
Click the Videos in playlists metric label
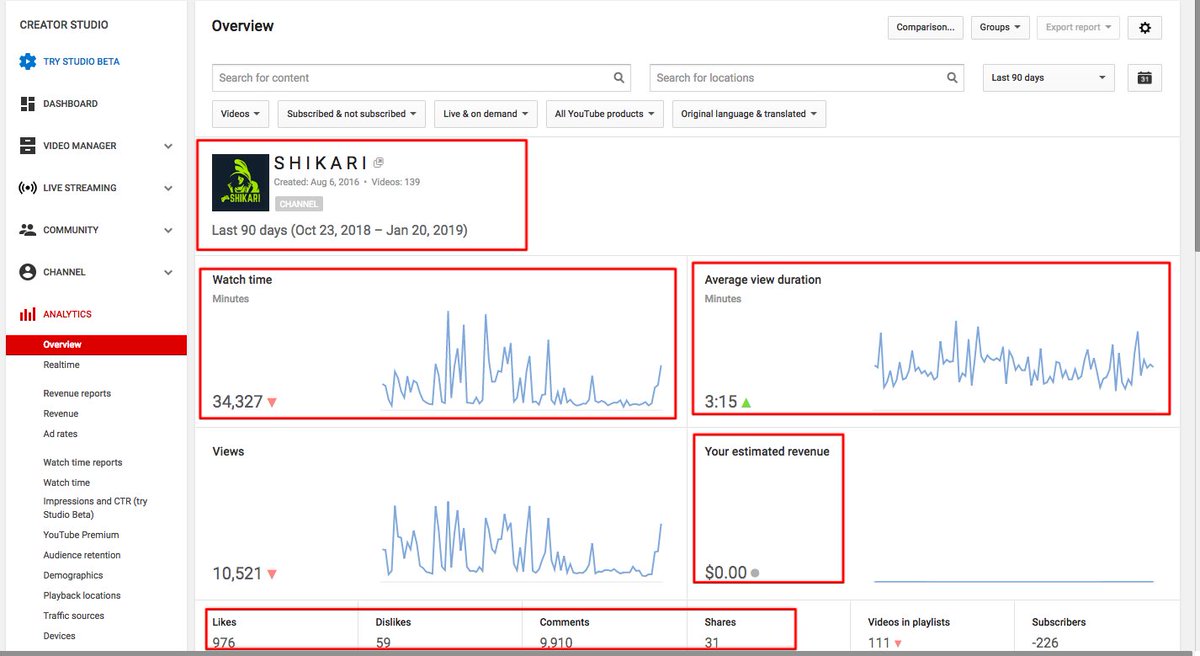[x=910, y=622]
